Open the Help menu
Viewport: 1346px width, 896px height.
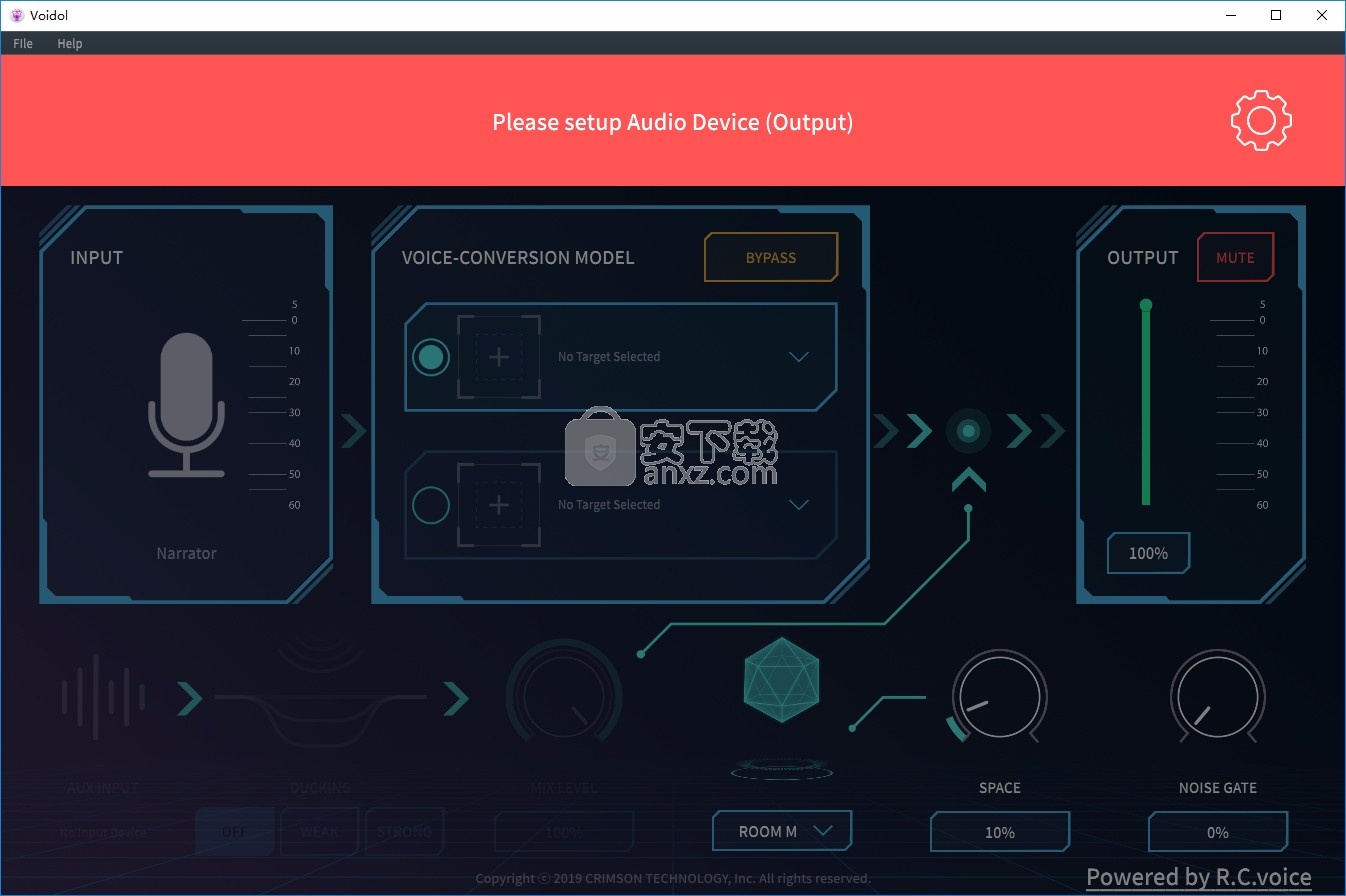(70, 43)
